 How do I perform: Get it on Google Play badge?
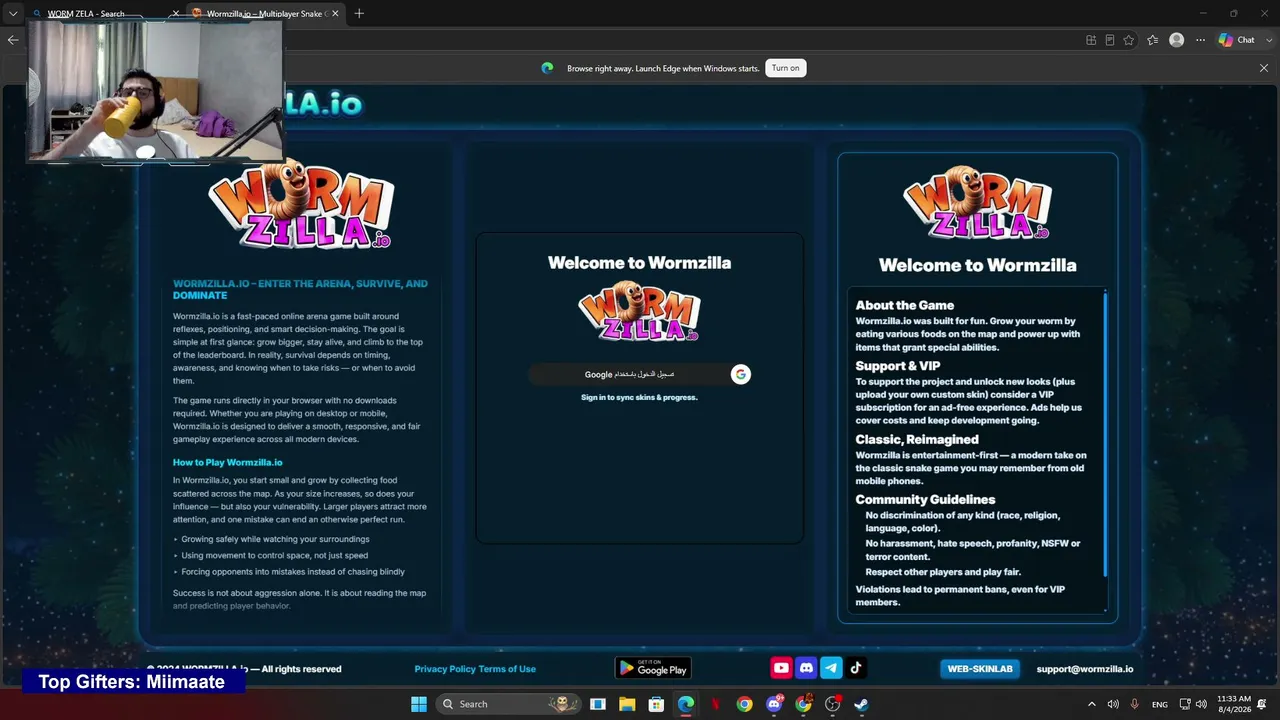653,668
